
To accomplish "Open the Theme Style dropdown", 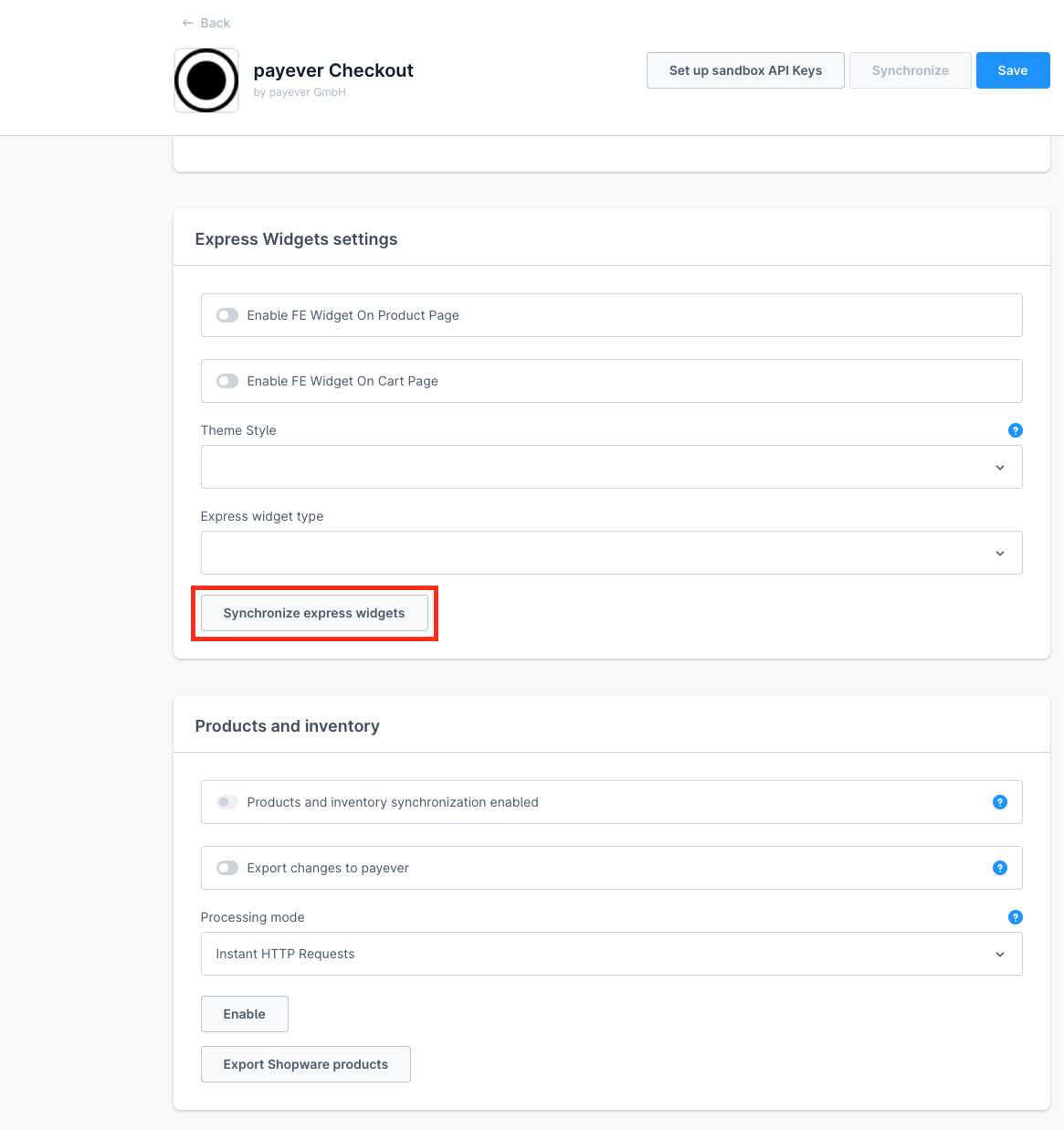I will click(611, 467).
